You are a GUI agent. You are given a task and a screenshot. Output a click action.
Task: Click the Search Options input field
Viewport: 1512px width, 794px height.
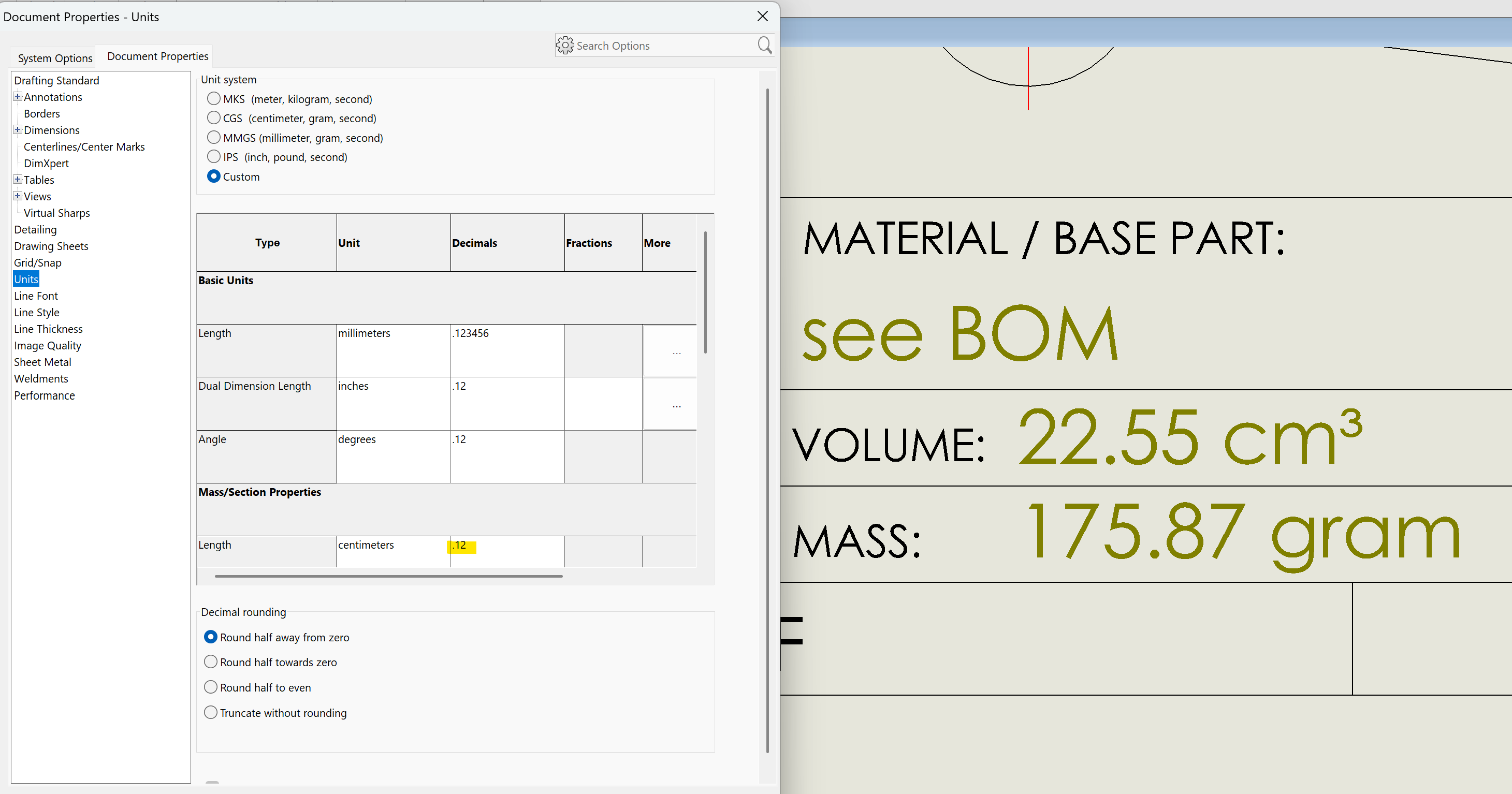(663, 46)
